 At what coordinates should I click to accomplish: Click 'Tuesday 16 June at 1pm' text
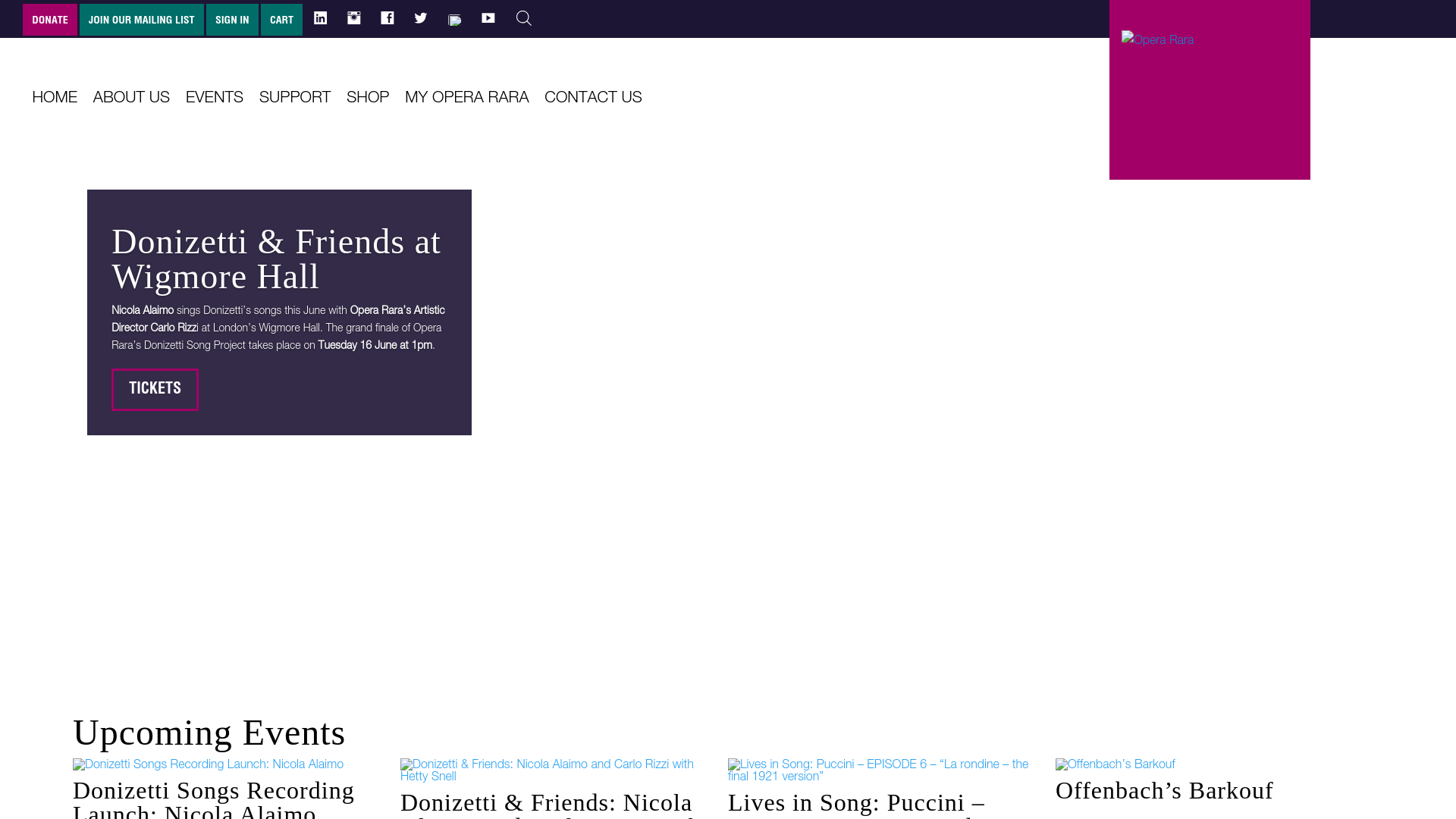coord(375,345)
